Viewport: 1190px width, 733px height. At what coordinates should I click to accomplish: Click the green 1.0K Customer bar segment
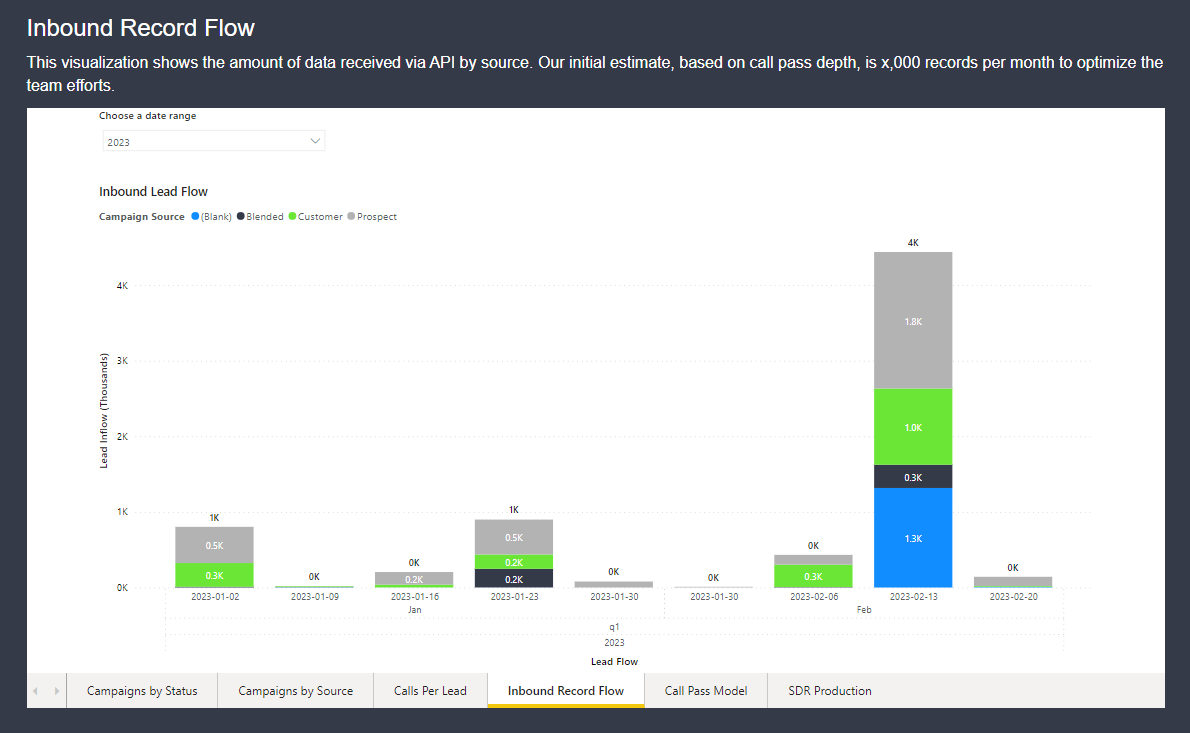point(912,427)
